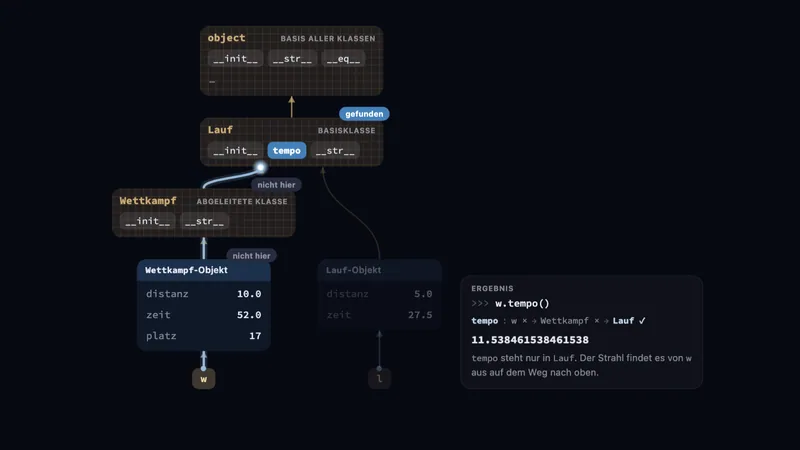Click the __str__ chip in Wettkampf class
The image size is (800, 450).
(x=205, y=221)
